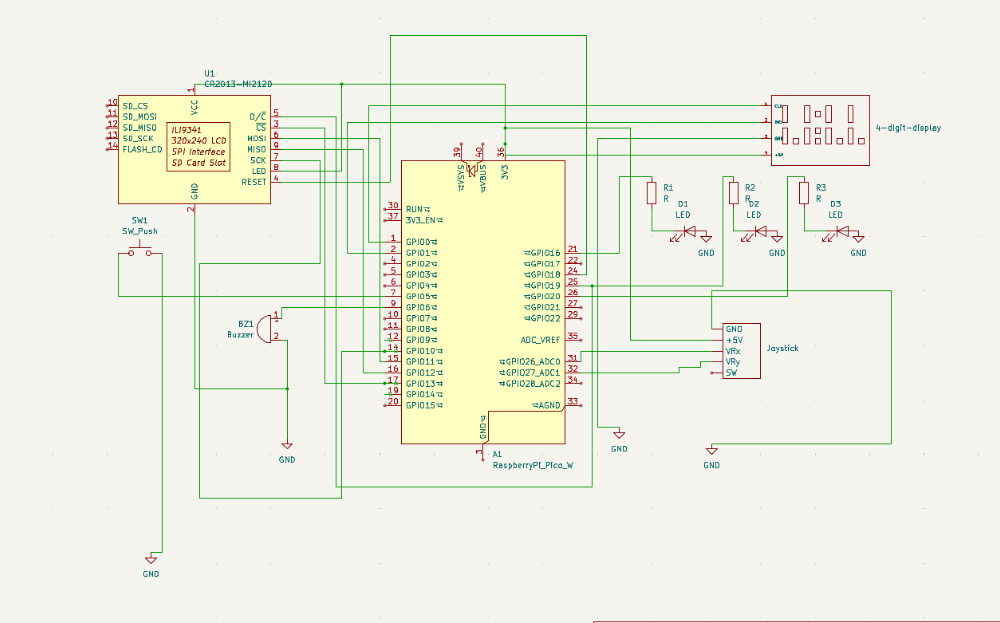1000x623 pixels.
Task: Click the Joystick label
Action: (x=783, y=348)
